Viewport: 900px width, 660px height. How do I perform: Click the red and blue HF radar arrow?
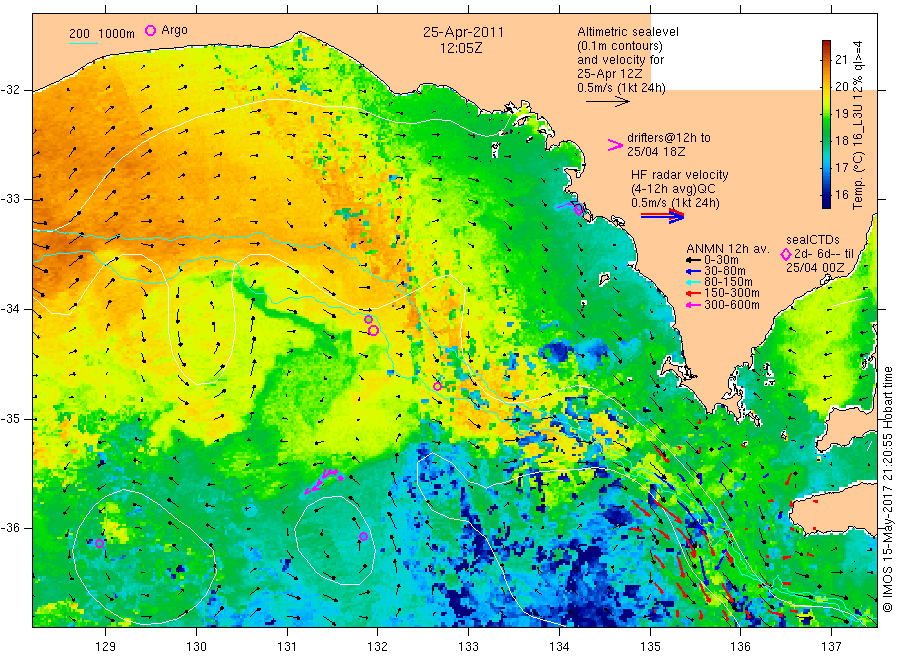tap(662, 215)
